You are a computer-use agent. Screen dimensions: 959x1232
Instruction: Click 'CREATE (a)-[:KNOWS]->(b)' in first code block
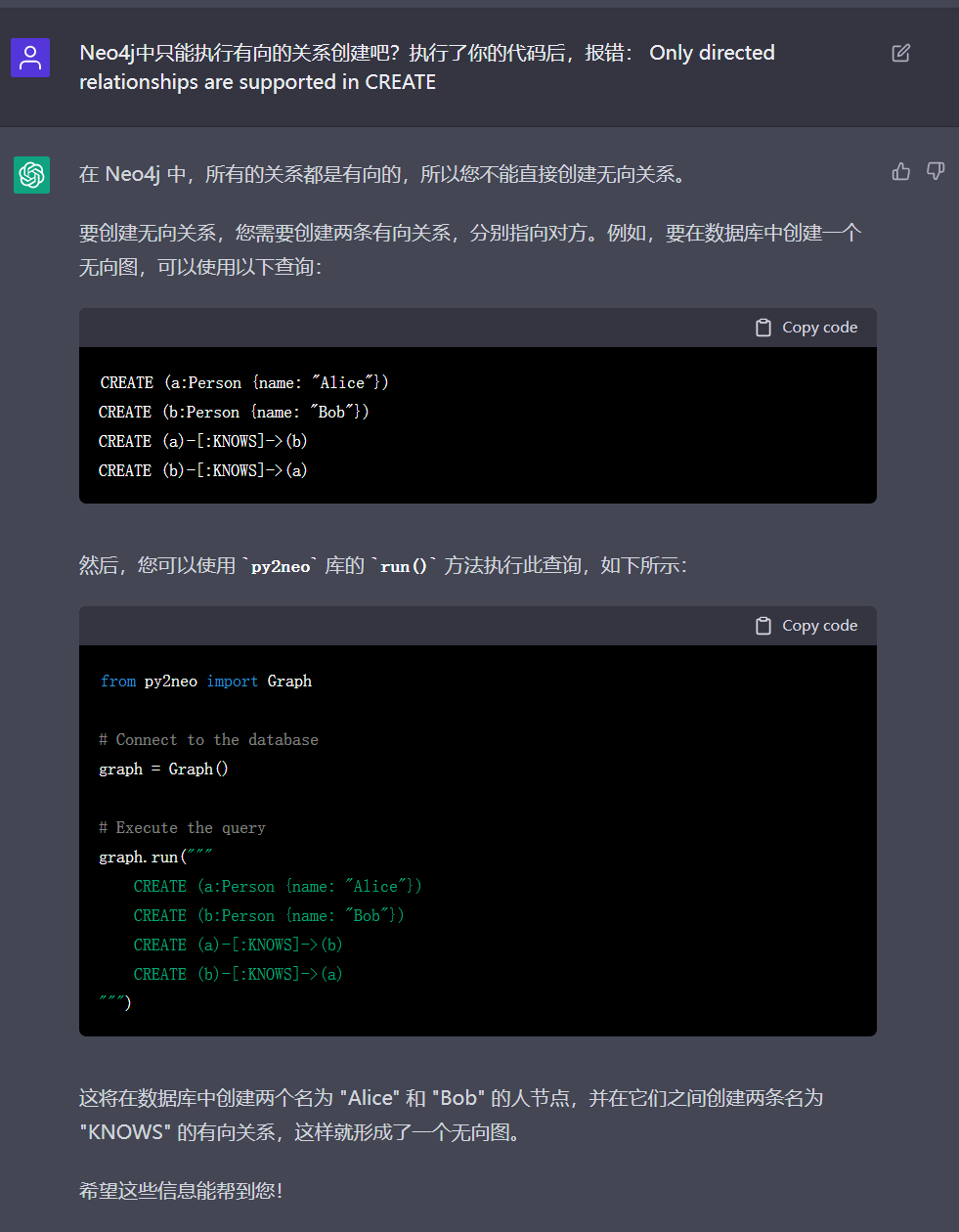[x=203, y=441]
